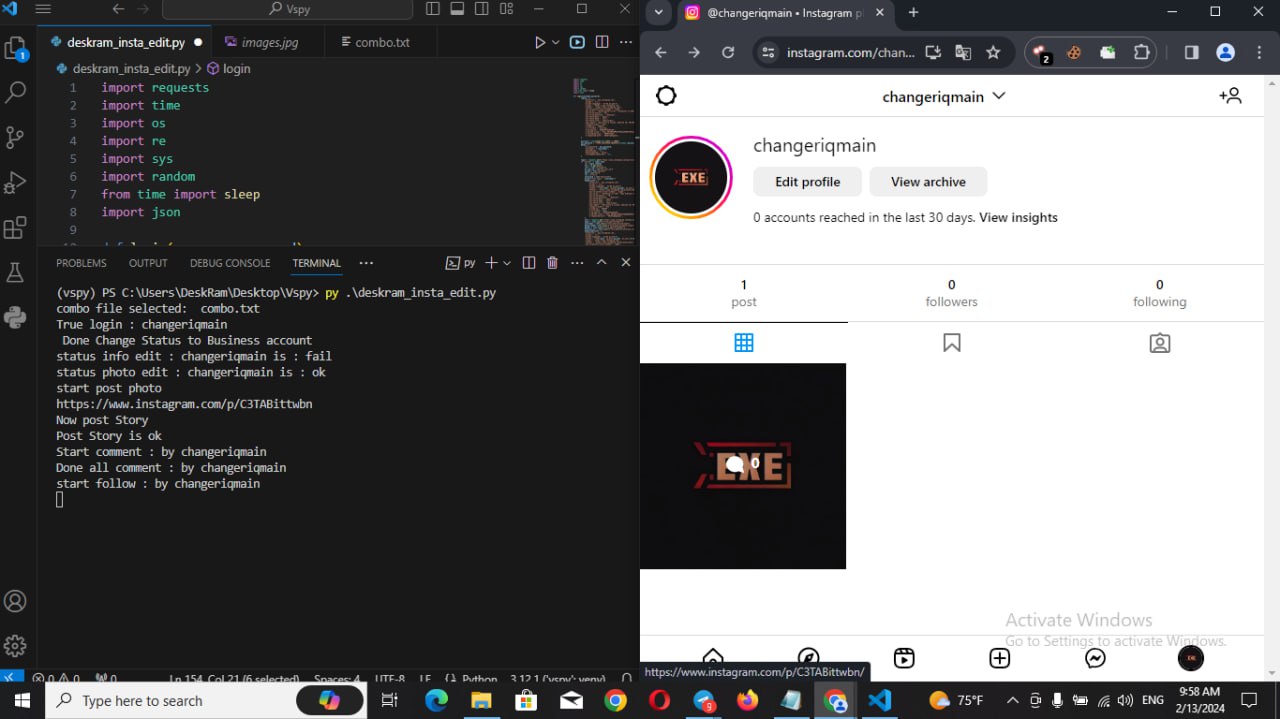
Task: Open the Testing flask view
Action: [x=15, y=273]
